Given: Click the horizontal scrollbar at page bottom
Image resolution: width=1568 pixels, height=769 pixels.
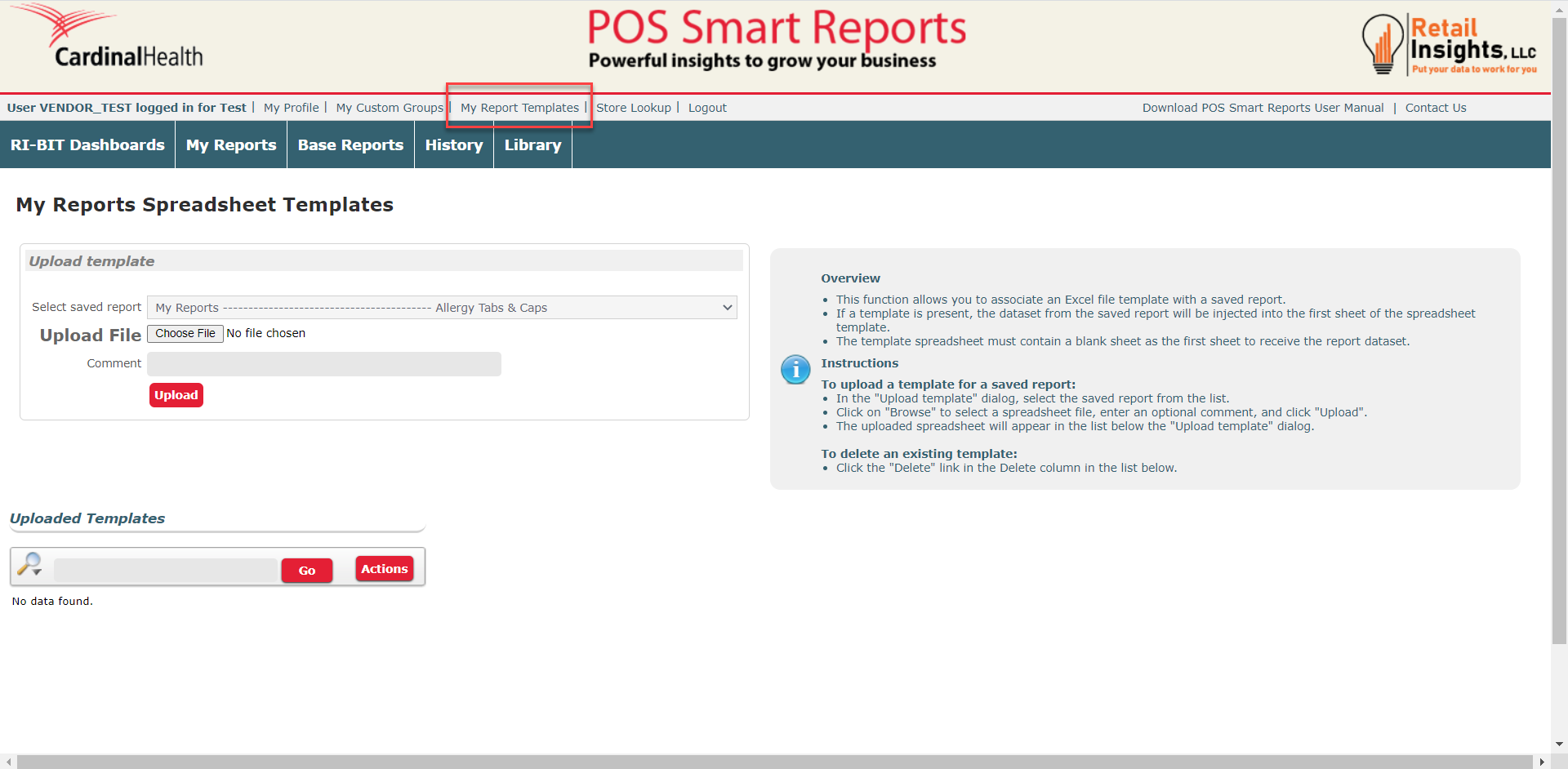Looking at the screenshot, I should click(x=774, y=762).
